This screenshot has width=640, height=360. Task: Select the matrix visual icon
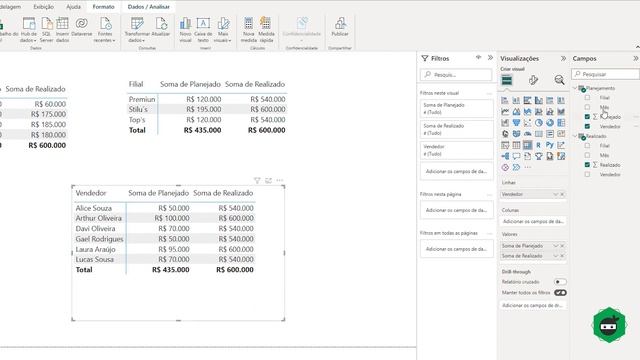(527, 145)
